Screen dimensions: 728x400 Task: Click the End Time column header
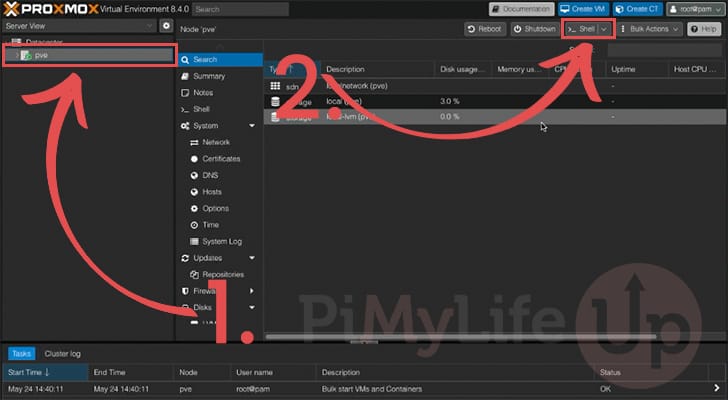pos(130,372)
